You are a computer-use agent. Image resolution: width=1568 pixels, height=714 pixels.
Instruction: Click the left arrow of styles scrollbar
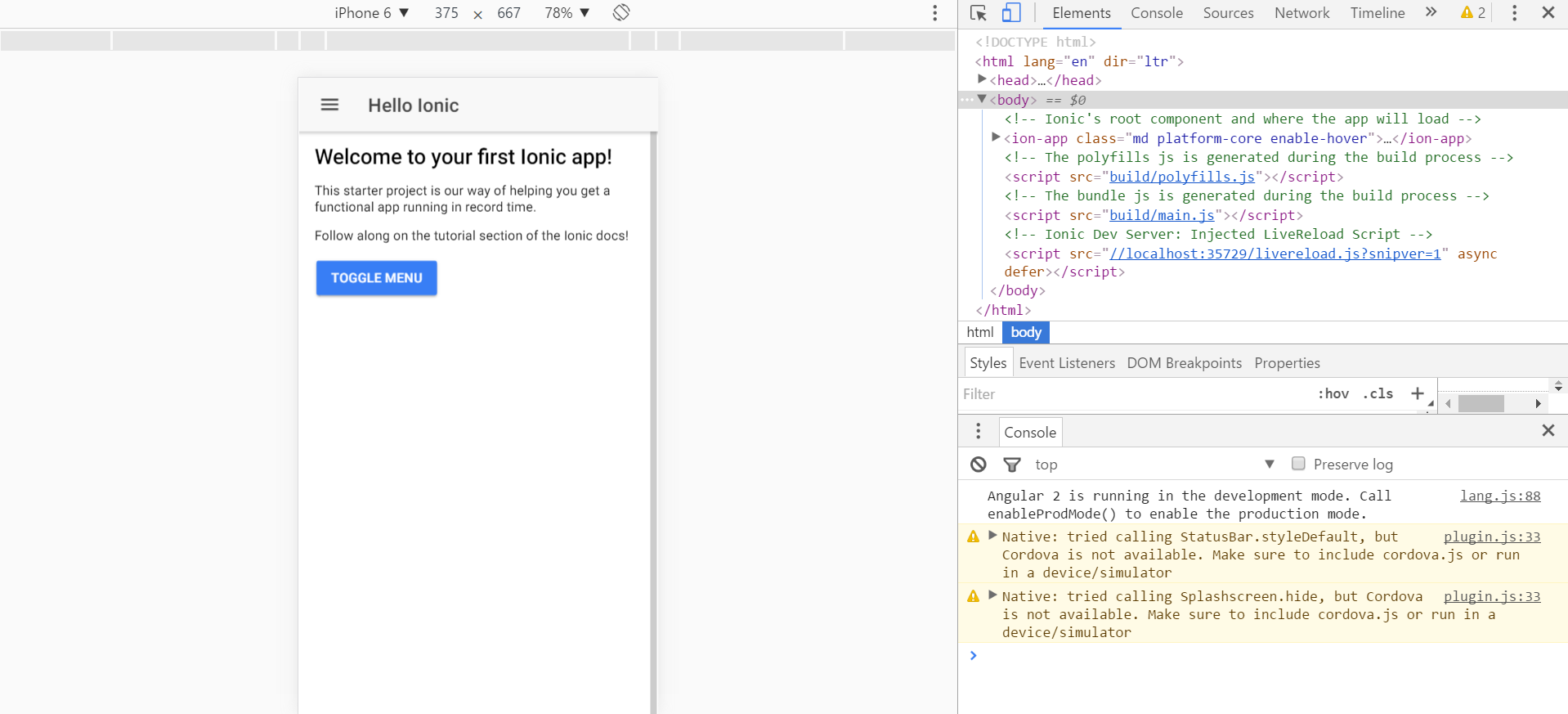point(1448,403)
